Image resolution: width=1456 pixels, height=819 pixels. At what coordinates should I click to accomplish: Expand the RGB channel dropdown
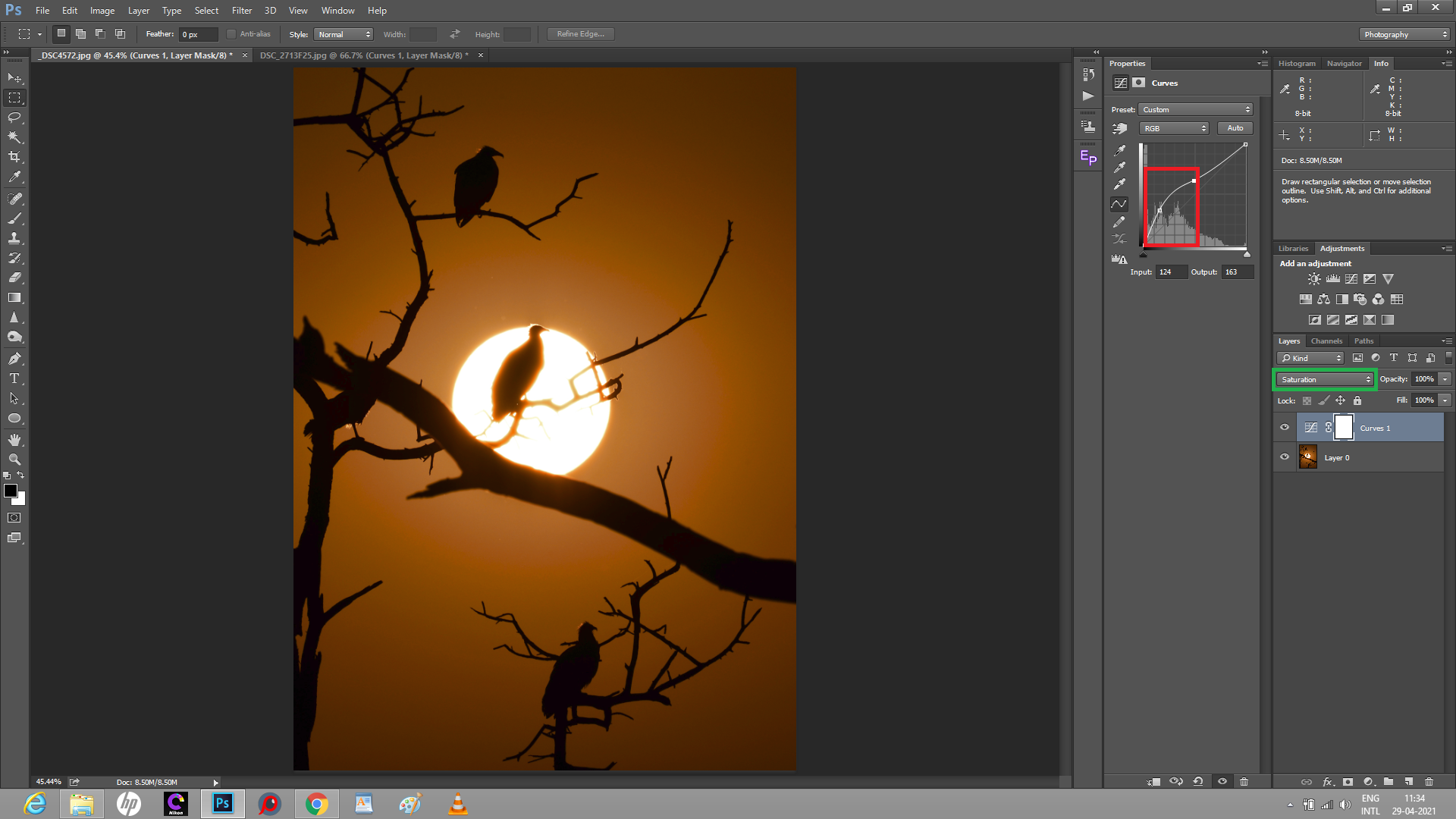coord(1174,128)
